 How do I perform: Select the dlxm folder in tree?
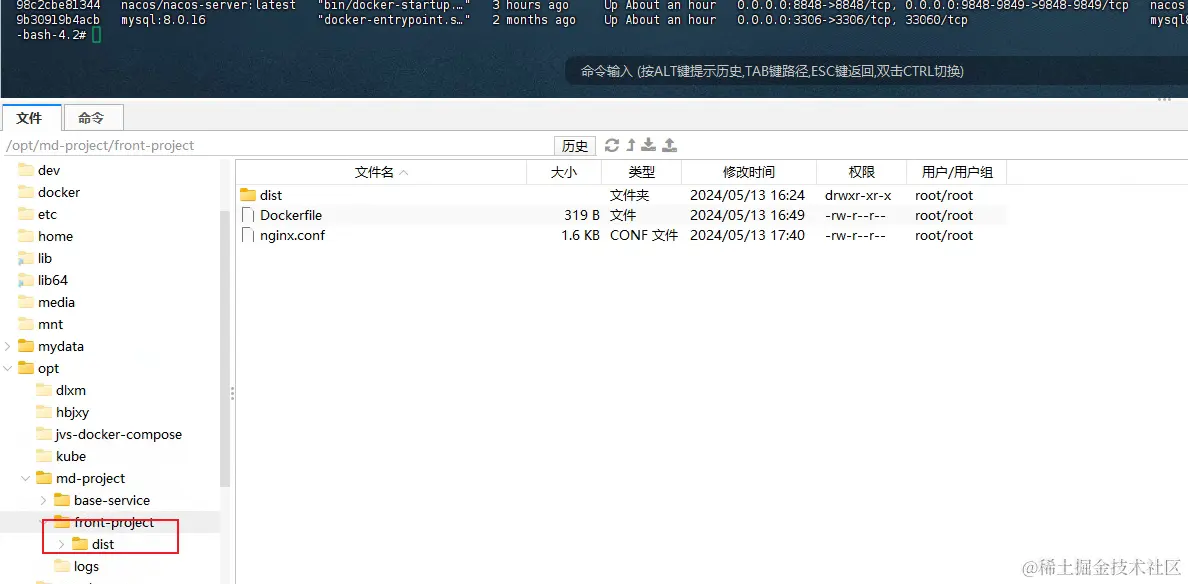click(x=70, y=390)
